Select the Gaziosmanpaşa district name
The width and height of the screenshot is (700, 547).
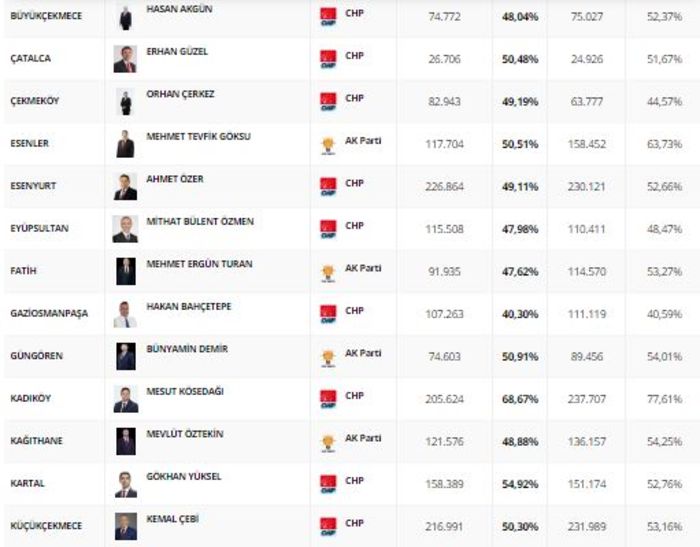[48, 314]
